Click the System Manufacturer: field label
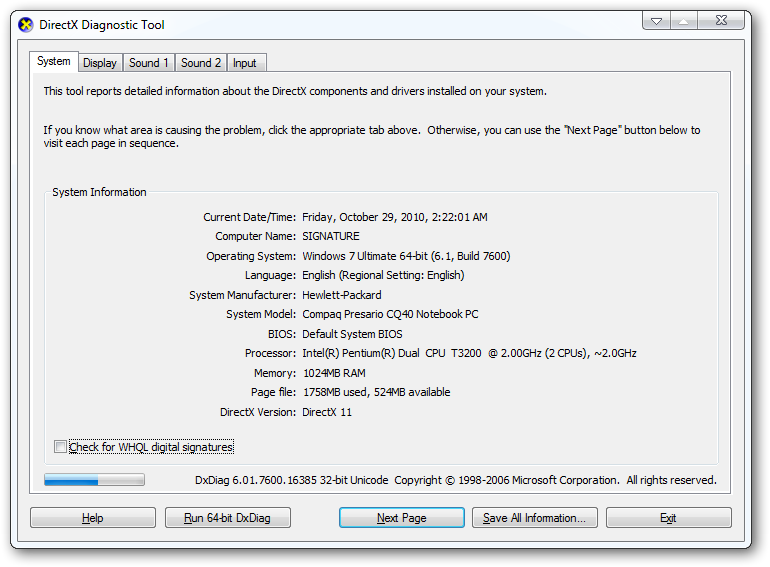Image resolution: width=770 pixels, height=567 pixels. (243, 295)
